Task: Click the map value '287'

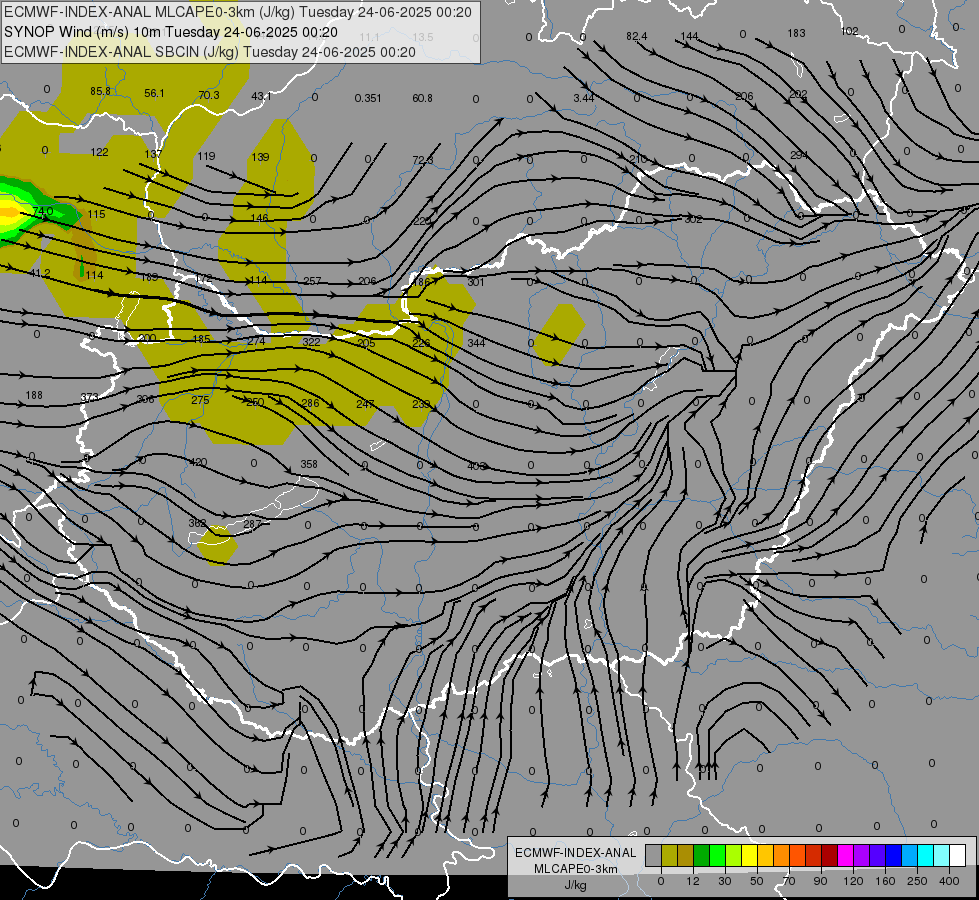Action: point(252,524)
